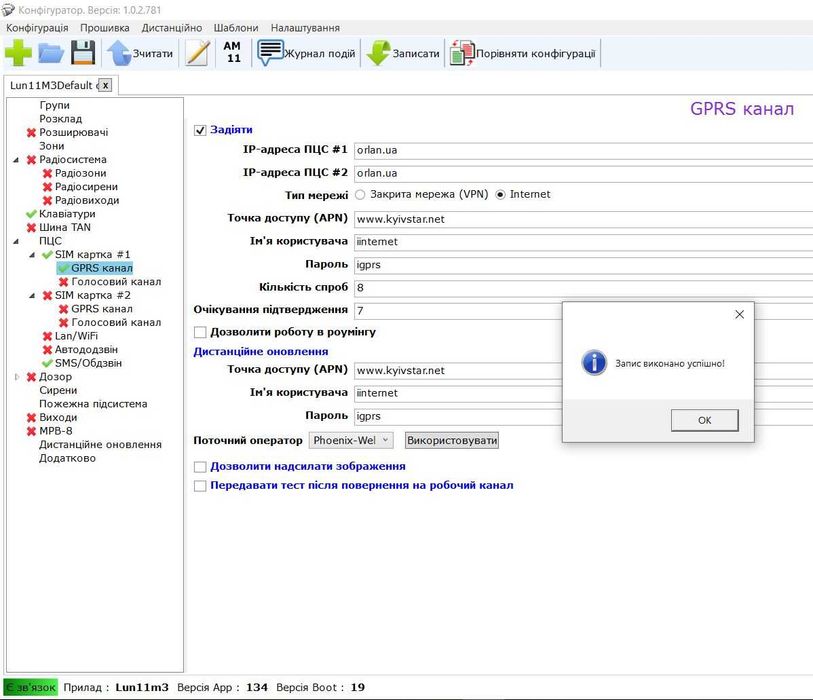Select Зони in the tree
This screenshot has width=813, height=700.
(x=52, y=146)
